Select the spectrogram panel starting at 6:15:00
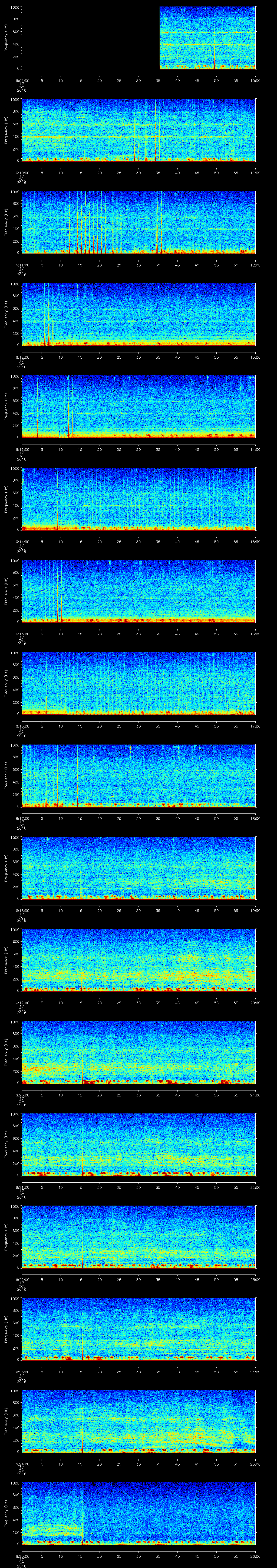The image size is (277, 1568). tap(138, 591)
